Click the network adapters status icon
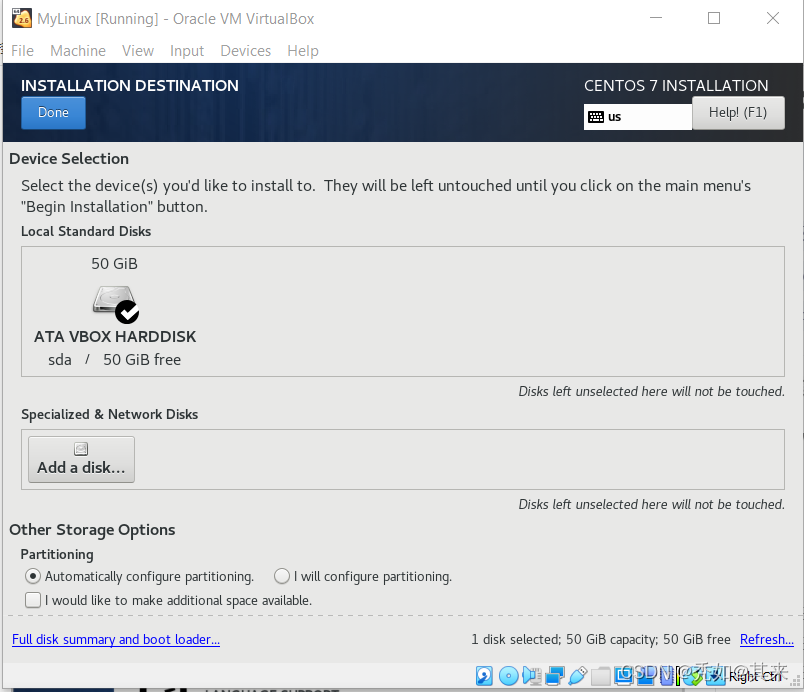This screenshot has height=692, width=804. [555, 676]
